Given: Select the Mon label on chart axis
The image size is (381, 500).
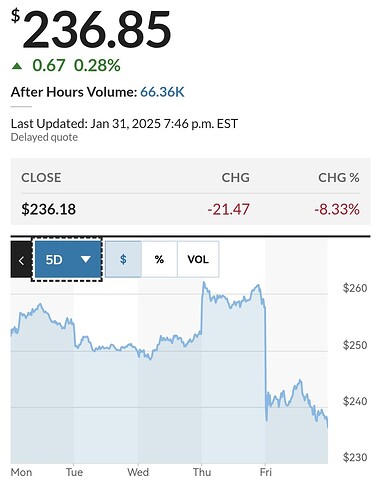Looking at the screenshot, I should (21, 472).
